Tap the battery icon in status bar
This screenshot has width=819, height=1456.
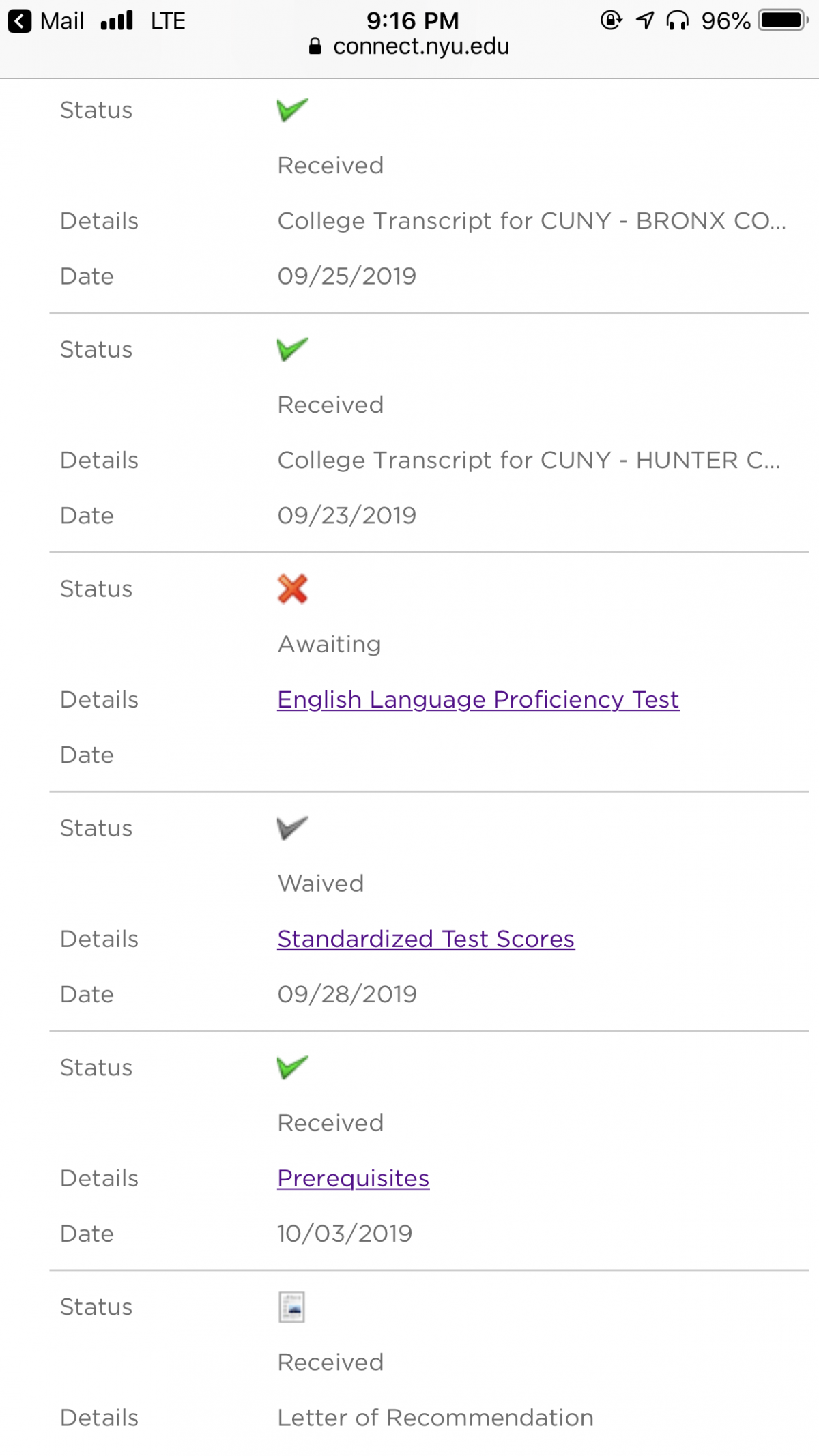784,20
